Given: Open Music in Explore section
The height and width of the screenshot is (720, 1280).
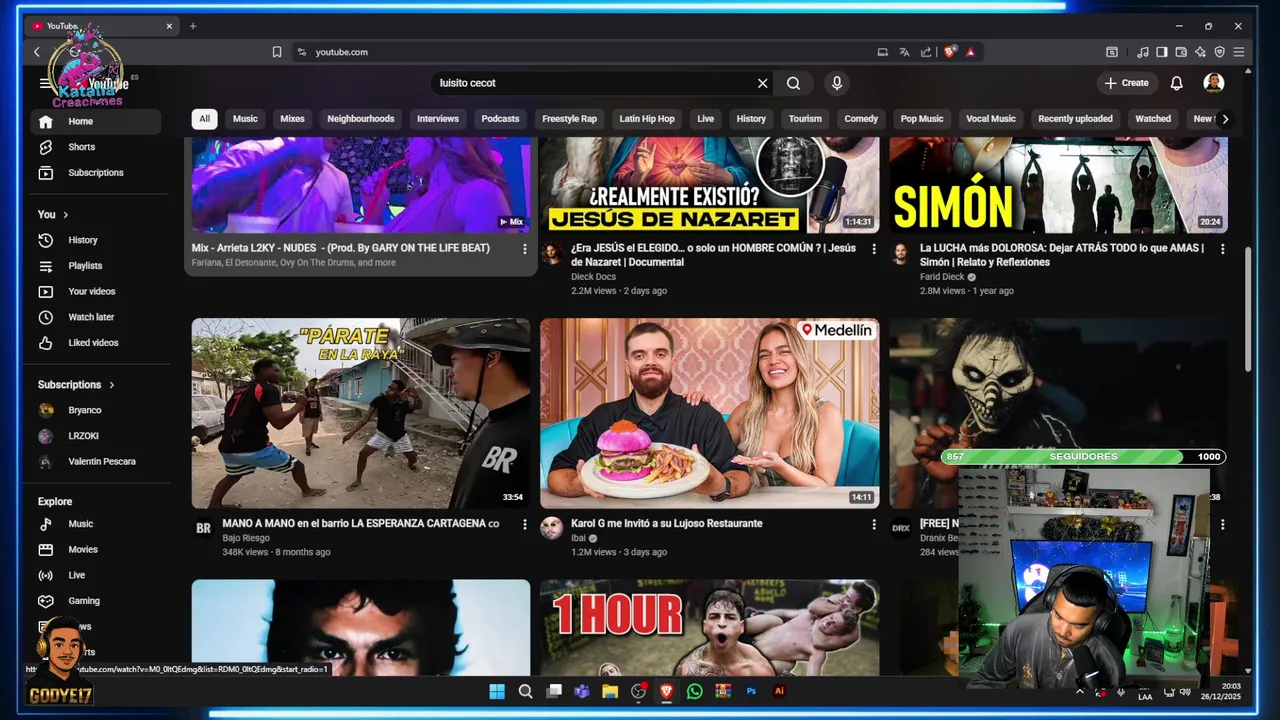Looking at the screenshot, I should click(97, 524).
